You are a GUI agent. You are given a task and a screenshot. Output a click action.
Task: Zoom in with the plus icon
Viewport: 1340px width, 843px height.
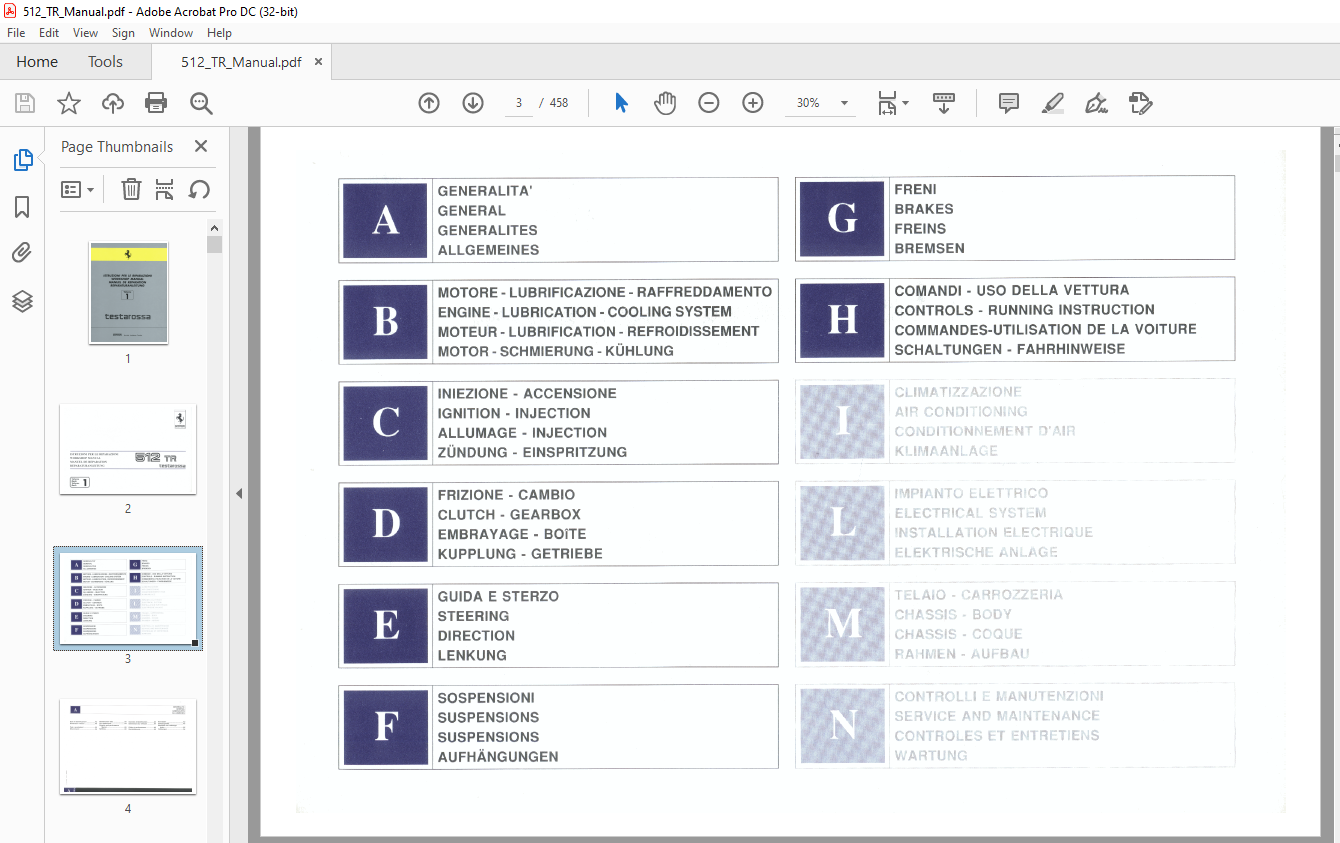(x=753, y=103)
